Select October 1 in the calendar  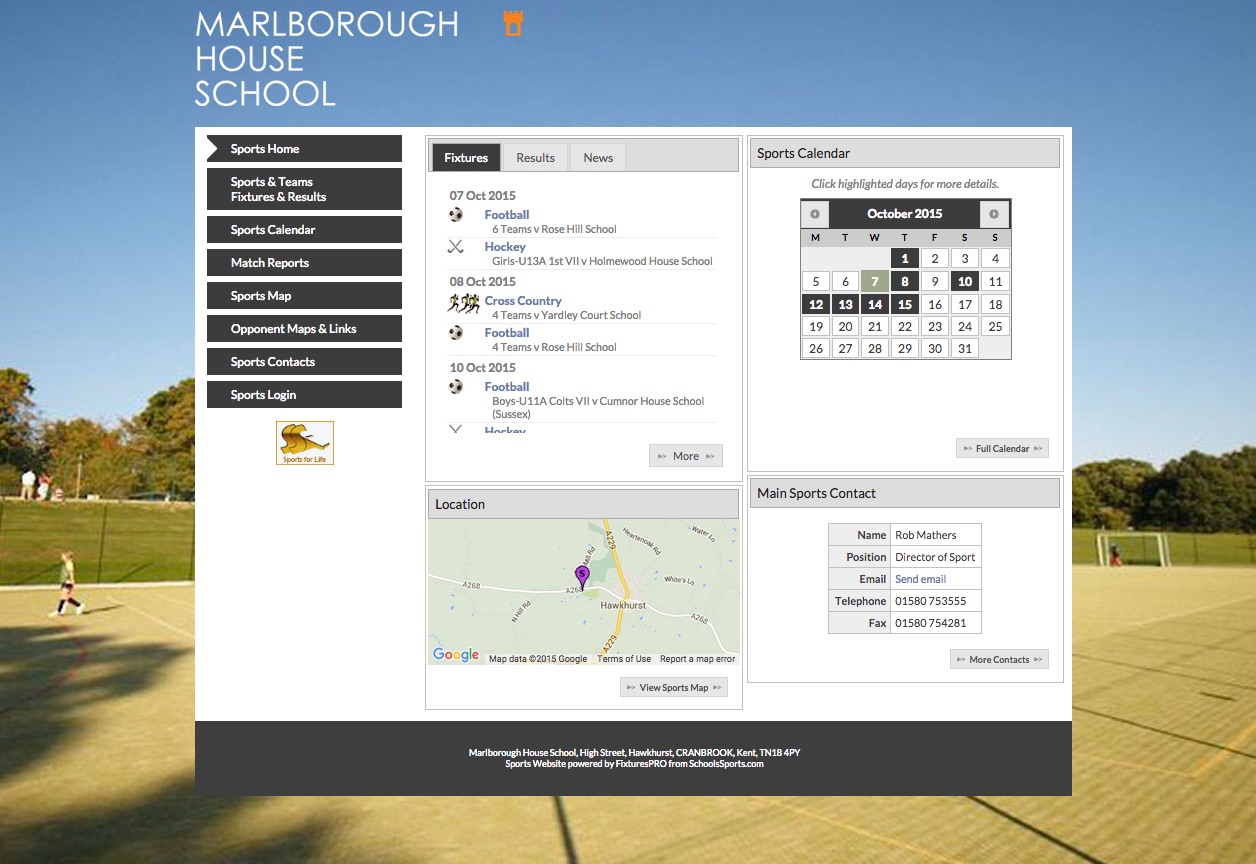pyautogui.click(x=905, y=259)
